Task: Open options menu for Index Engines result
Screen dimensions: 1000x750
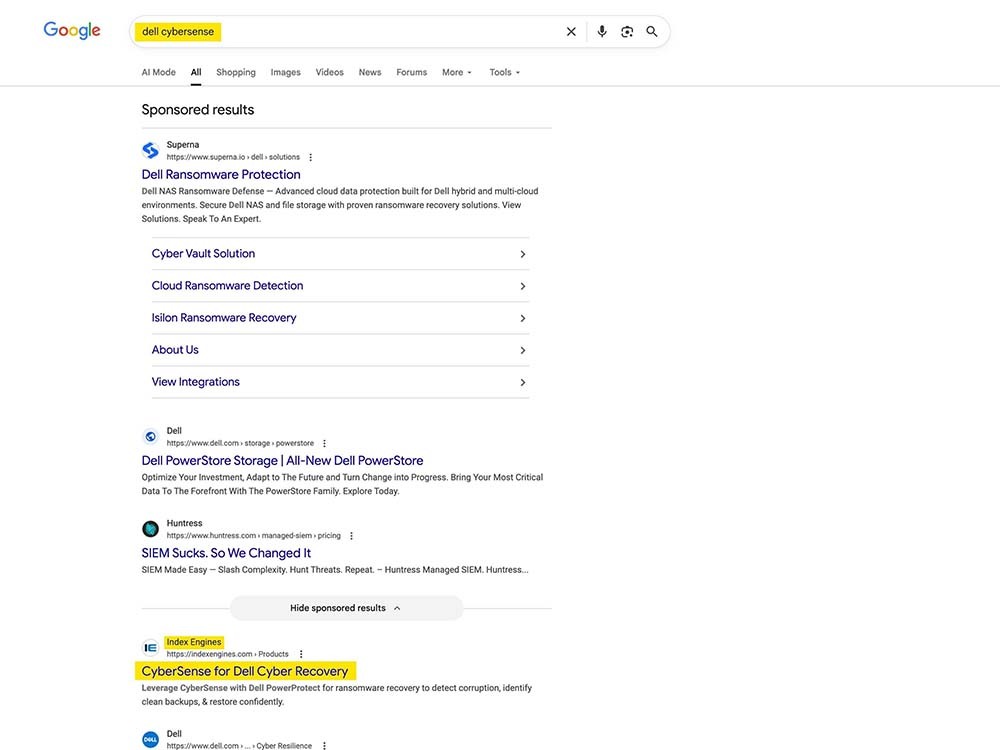Action: (301, 654)
